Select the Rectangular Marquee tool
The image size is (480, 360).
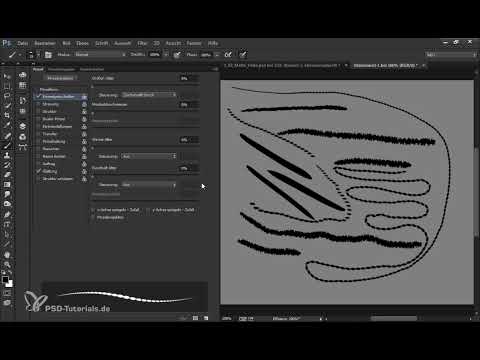[x=7, y=86]
